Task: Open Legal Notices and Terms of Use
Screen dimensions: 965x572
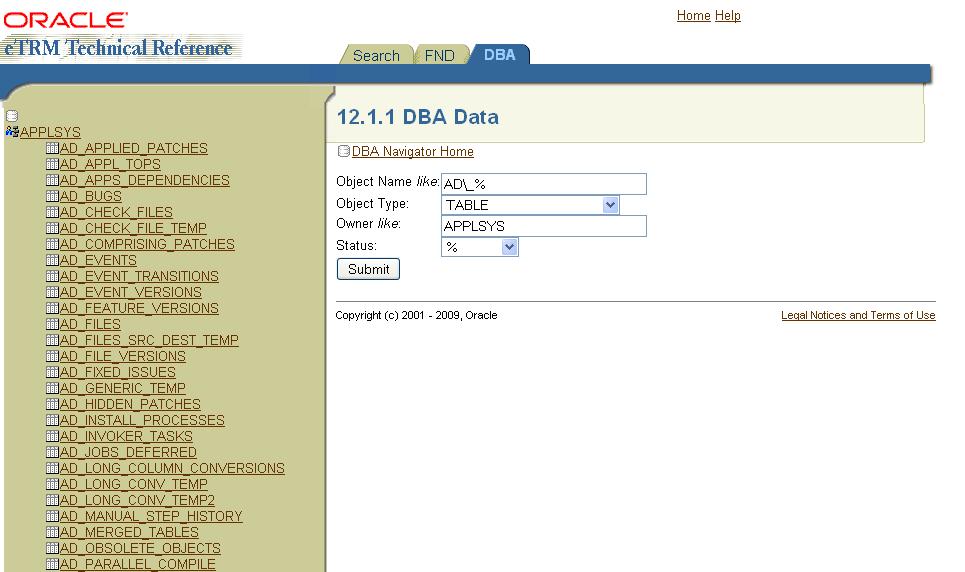Action: [x=858, y=315]
